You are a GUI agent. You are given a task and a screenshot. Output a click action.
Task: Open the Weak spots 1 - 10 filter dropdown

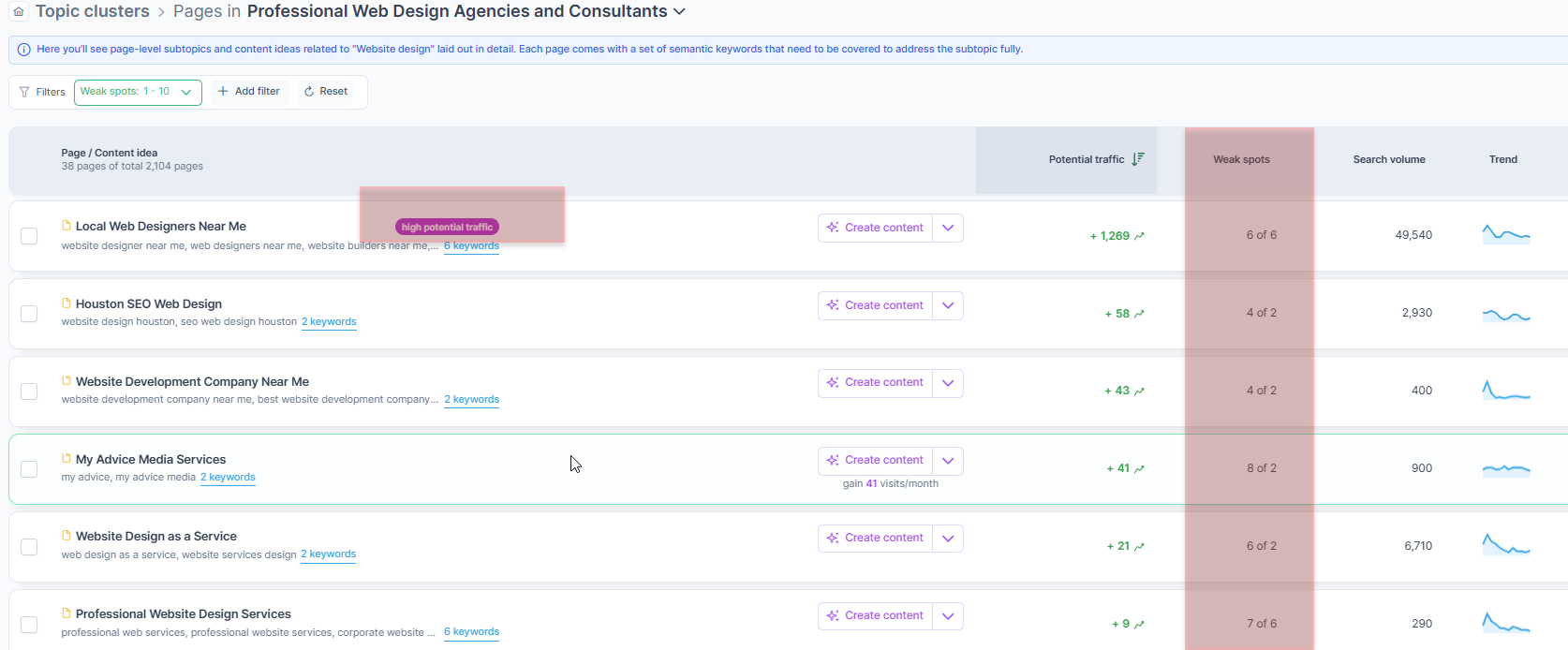138,92
